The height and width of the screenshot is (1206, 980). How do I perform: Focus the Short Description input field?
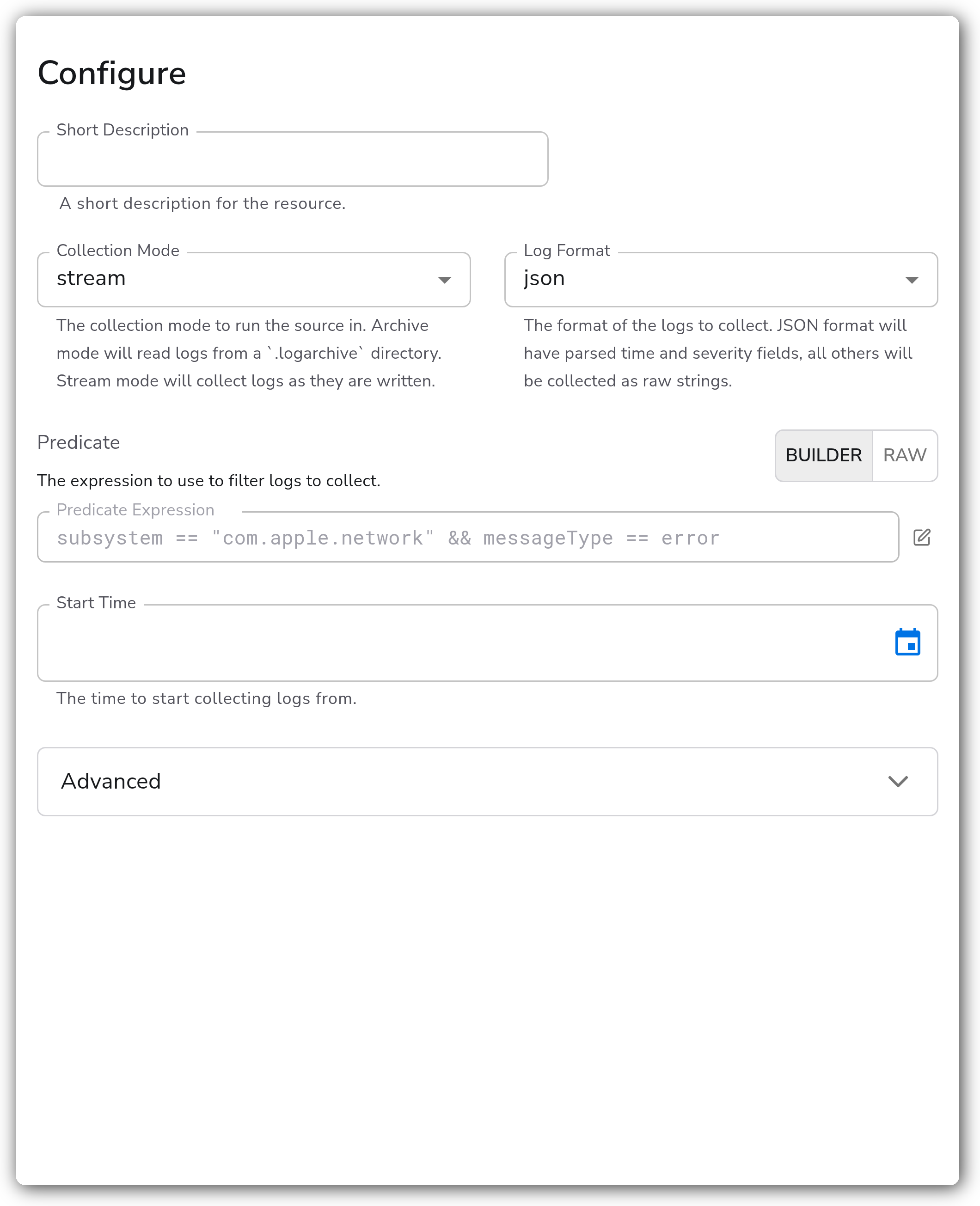[293, 159]
